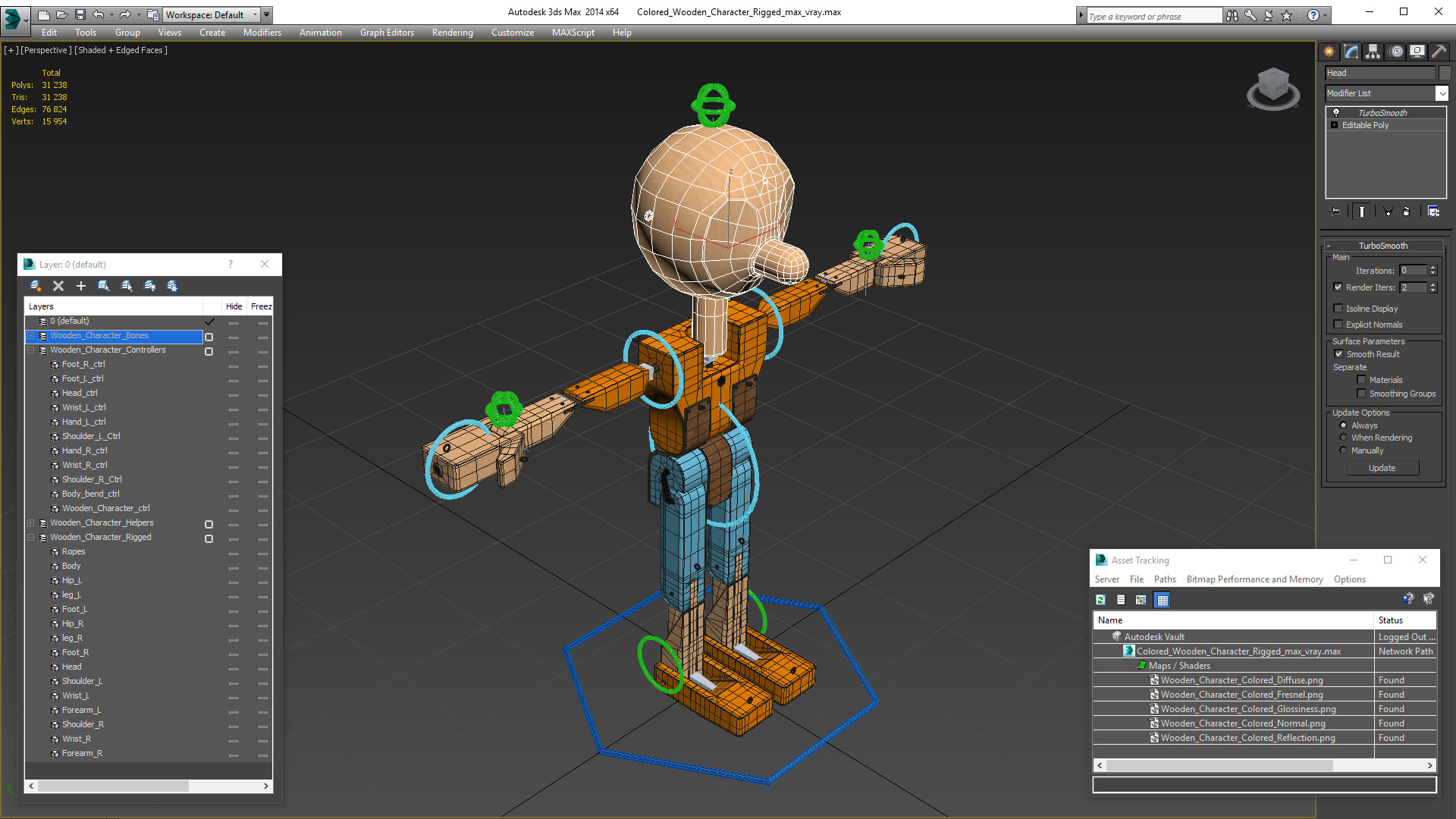Toggle Render Iters checkbox
Viewport: 1456px width, 819px height.
pyautogui.click(x=1338, y=287)
